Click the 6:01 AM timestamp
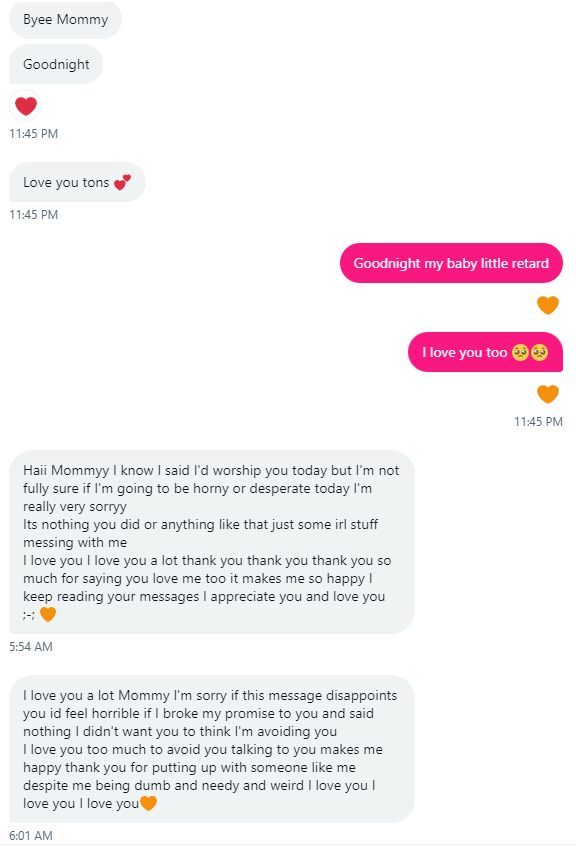576x847 pixels. (x=31, y=836)
